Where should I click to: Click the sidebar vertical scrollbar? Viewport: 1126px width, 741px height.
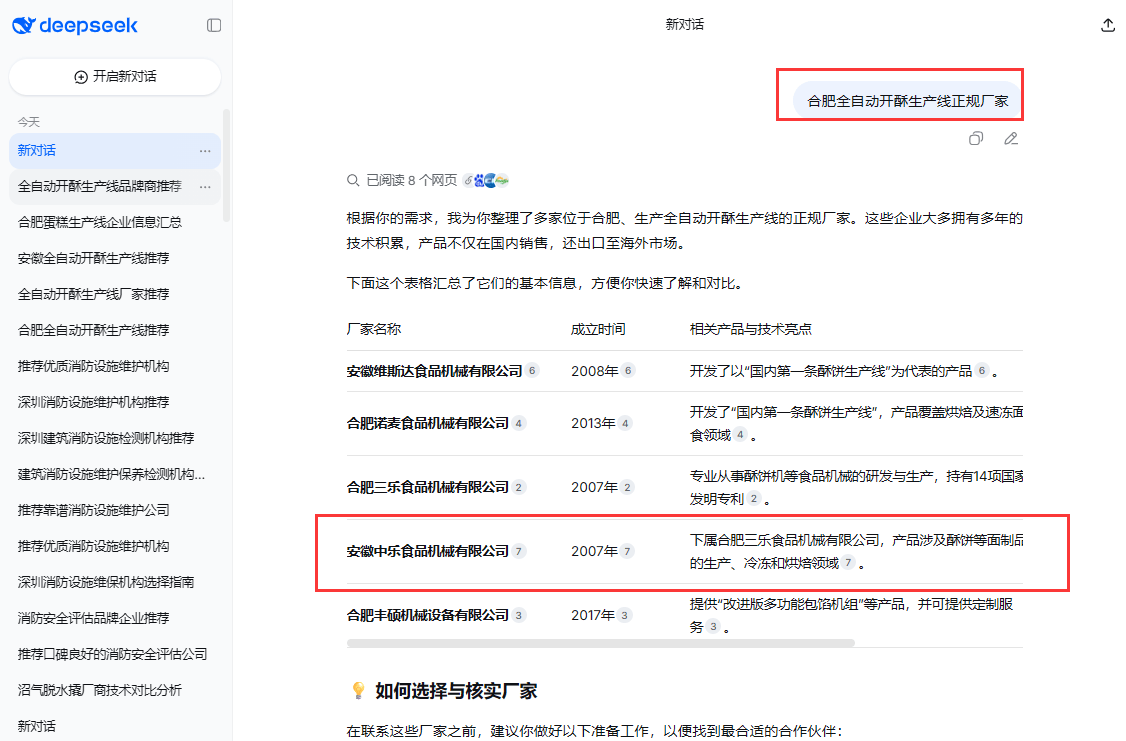[x=226, y=165]
